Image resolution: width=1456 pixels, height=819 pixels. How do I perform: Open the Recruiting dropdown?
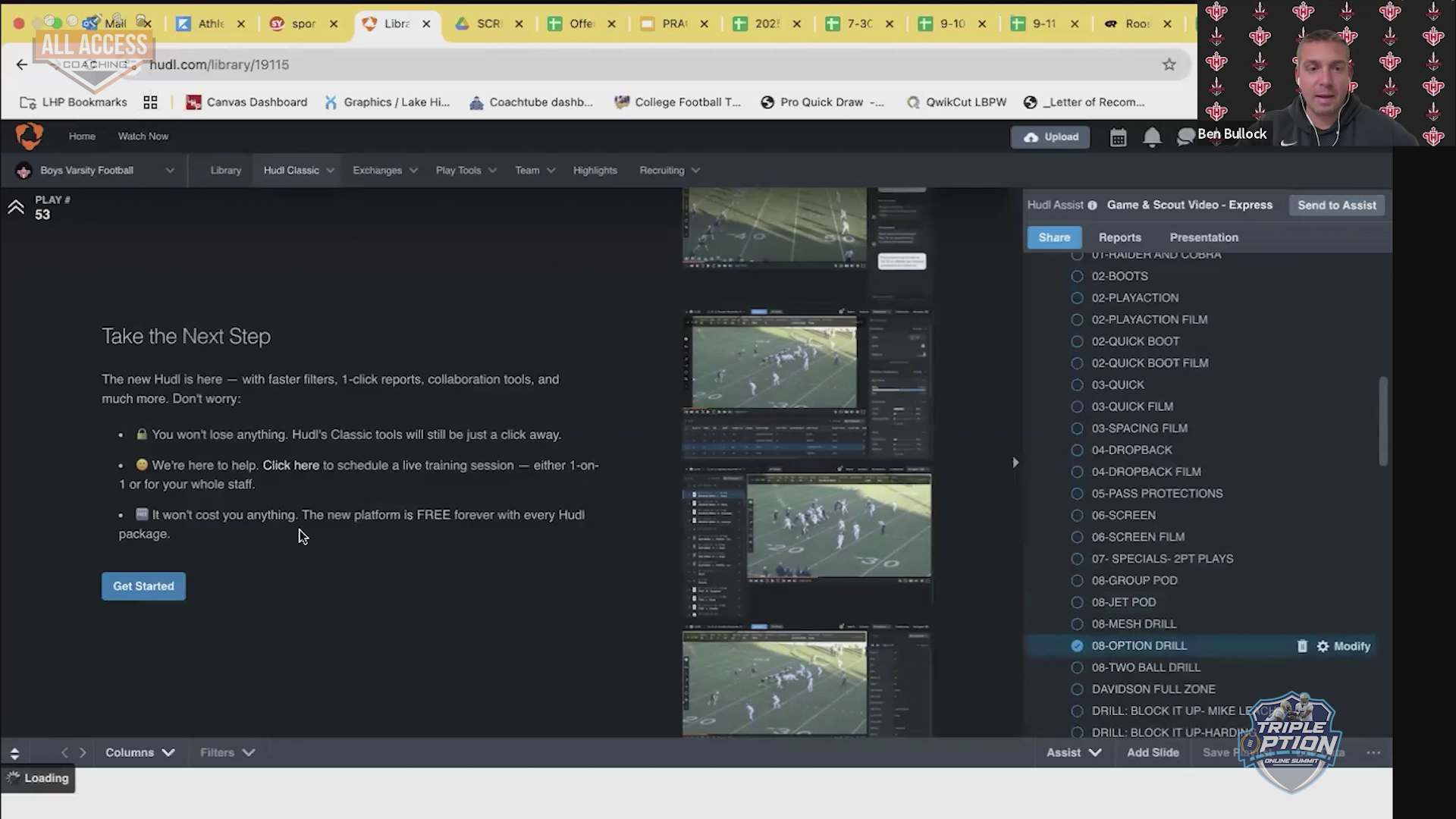click(670, 171)
